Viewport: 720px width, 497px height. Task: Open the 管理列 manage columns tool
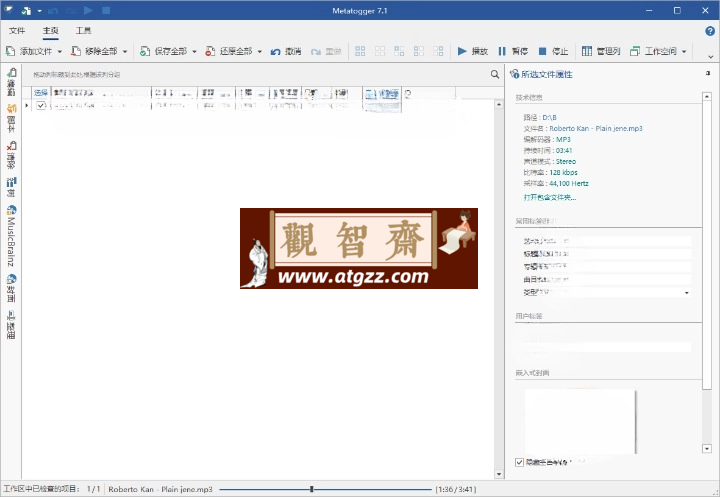click(601, 51)
